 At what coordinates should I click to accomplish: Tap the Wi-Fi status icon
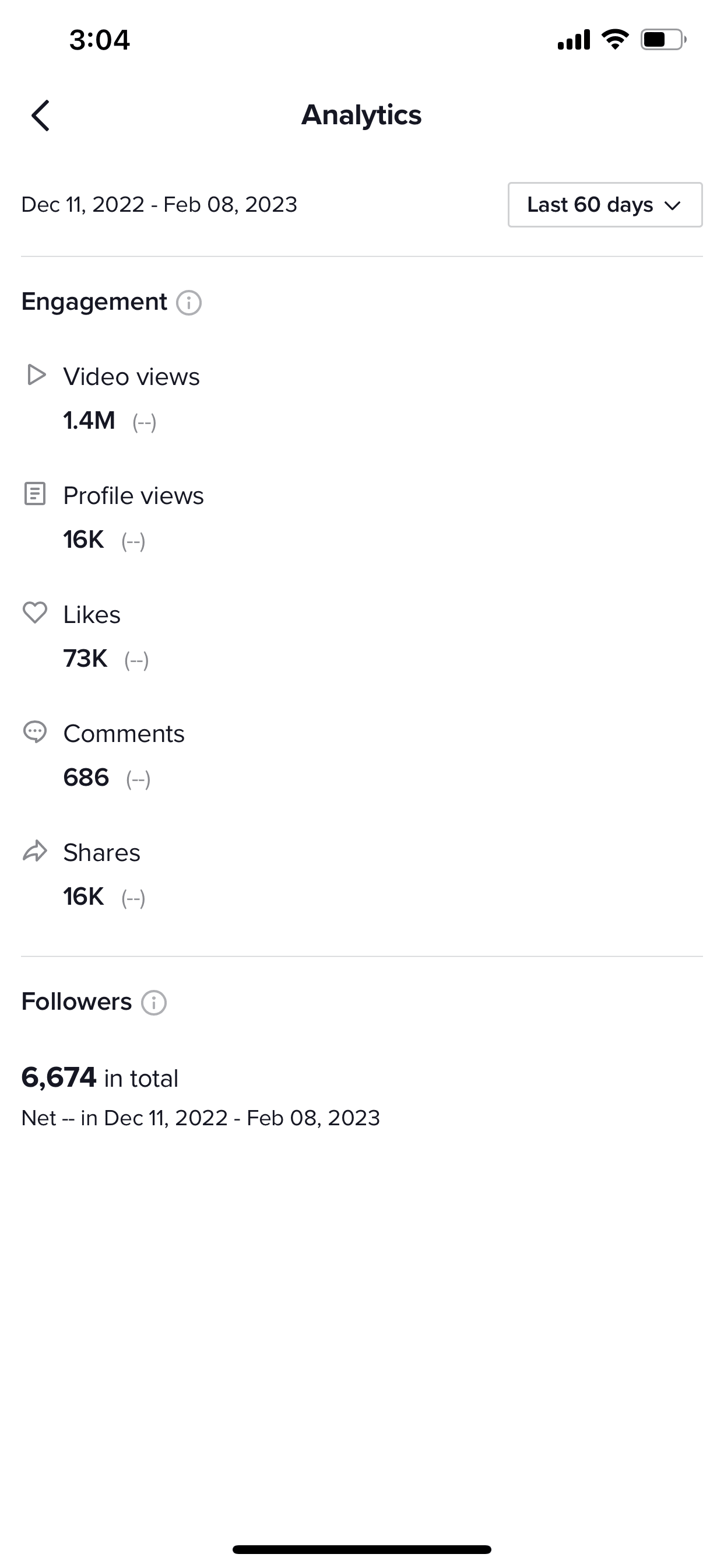point(615,40)
